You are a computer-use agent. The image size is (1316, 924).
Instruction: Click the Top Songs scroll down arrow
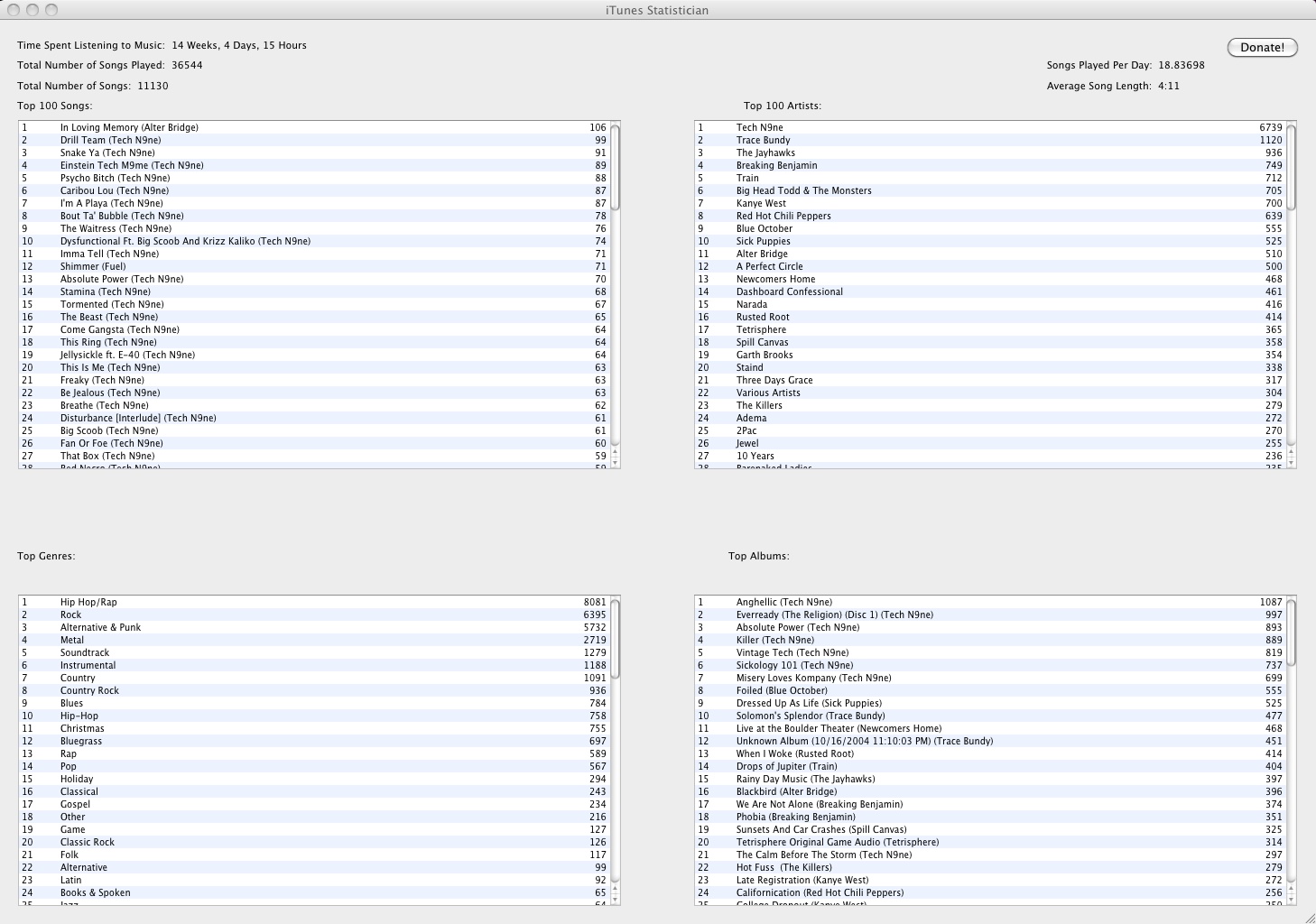click(x=615, y=463)
